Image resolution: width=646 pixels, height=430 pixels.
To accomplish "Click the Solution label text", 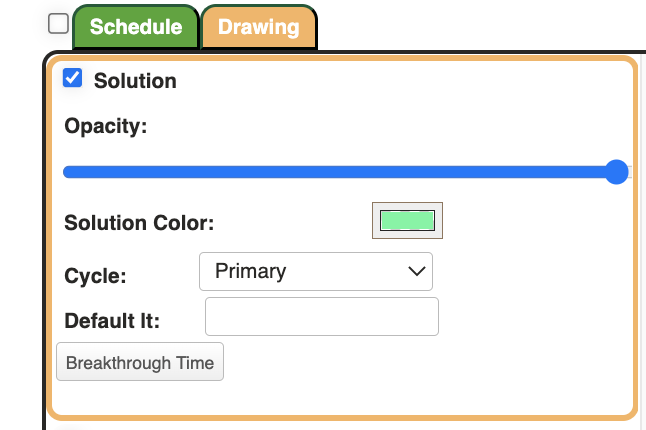I will coord(135,81).
